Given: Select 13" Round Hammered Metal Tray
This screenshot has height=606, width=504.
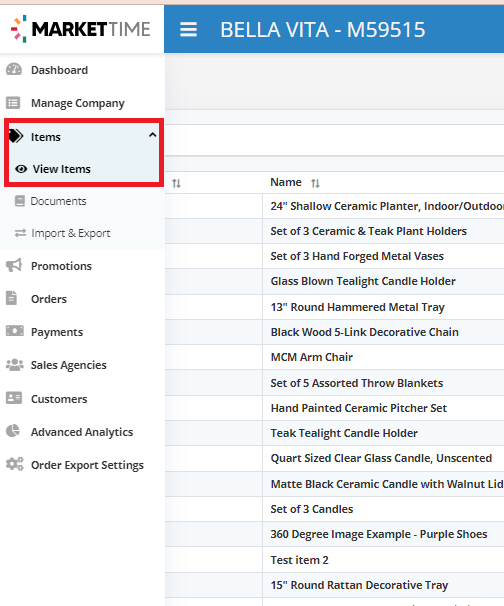Looking at the screenshot, I should click(358, 307).
